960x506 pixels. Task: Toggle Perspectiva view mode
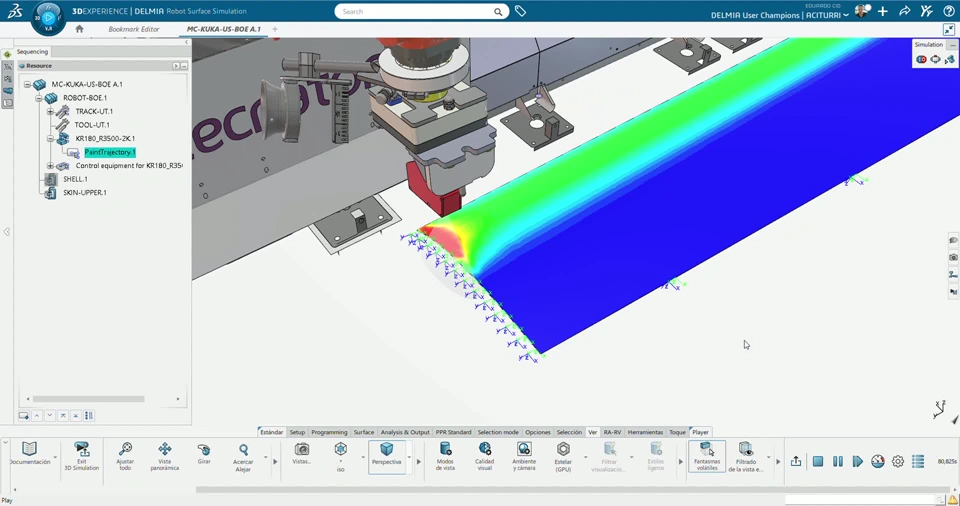click(386, 455)
